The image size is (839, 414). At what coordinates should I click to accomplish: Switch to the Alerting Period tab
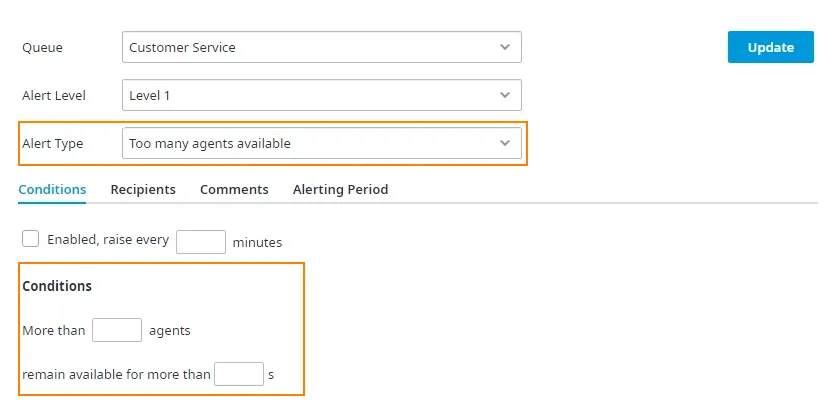340,189
